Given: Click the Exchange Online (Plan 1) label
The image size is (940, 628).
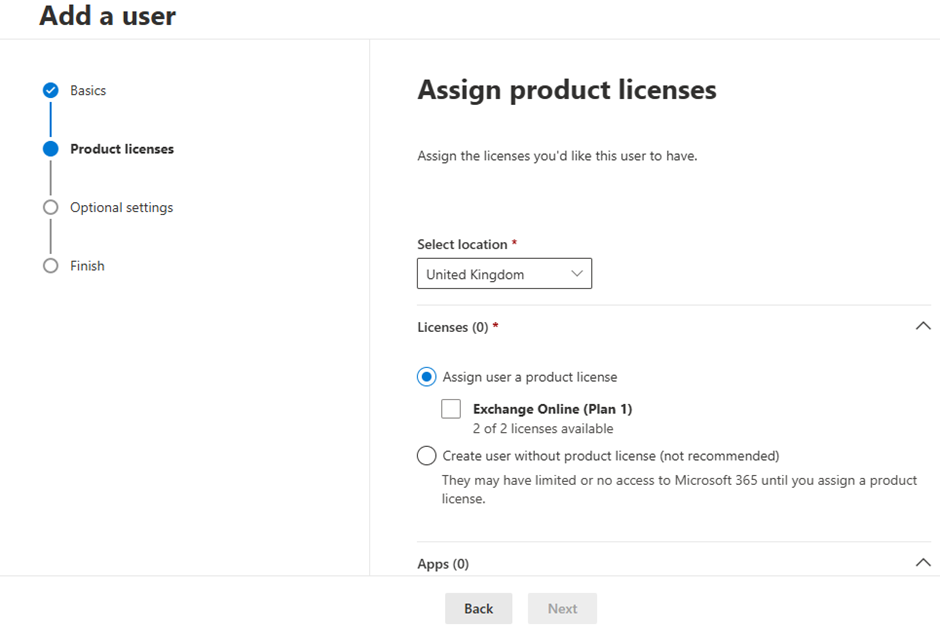Looking at the screenshot, I should pyautogui.click(x=553, y=409).
